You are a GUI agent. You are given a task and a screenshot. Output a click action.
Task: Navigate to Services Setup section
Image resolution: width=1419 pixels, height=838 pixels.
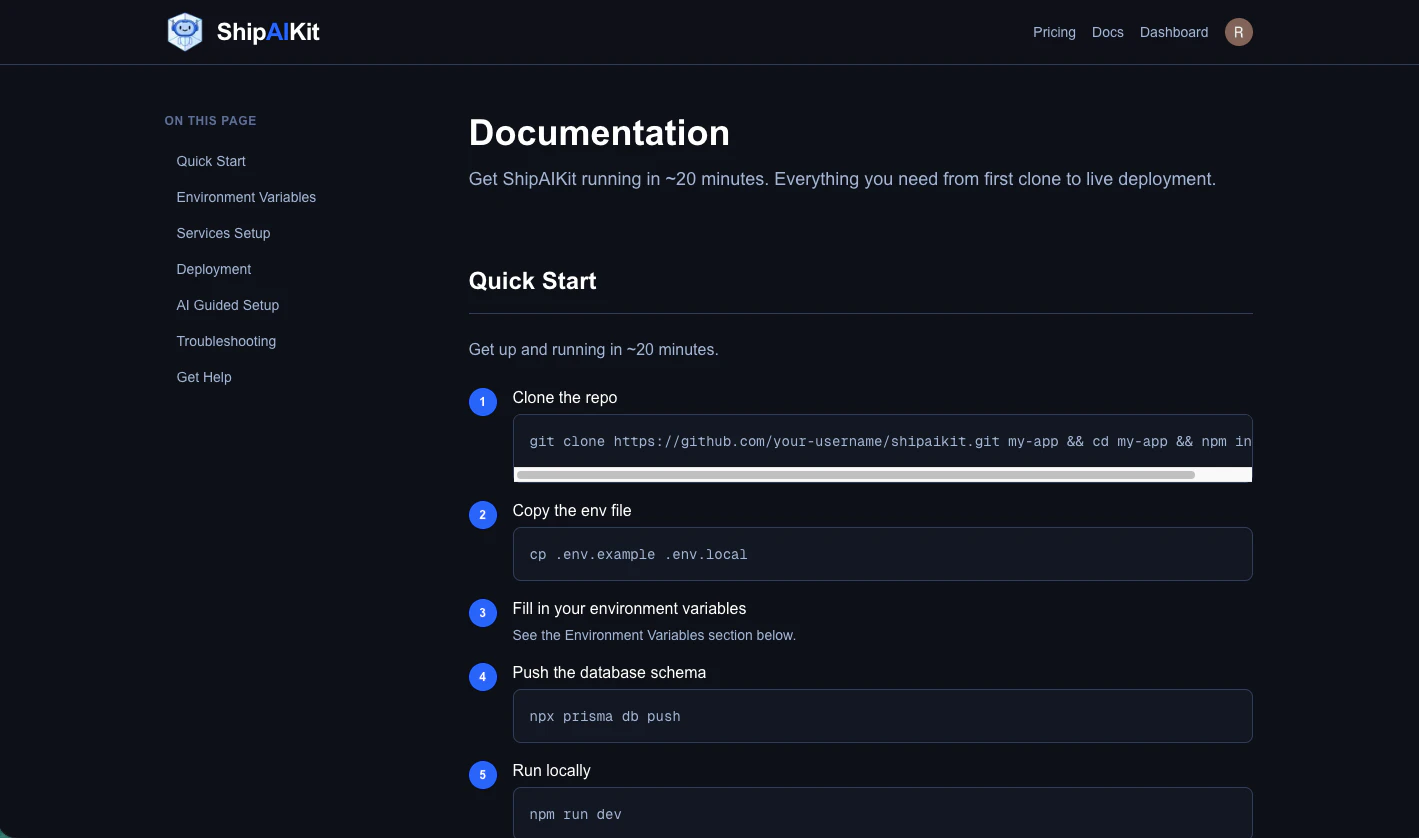pos(223,233)
